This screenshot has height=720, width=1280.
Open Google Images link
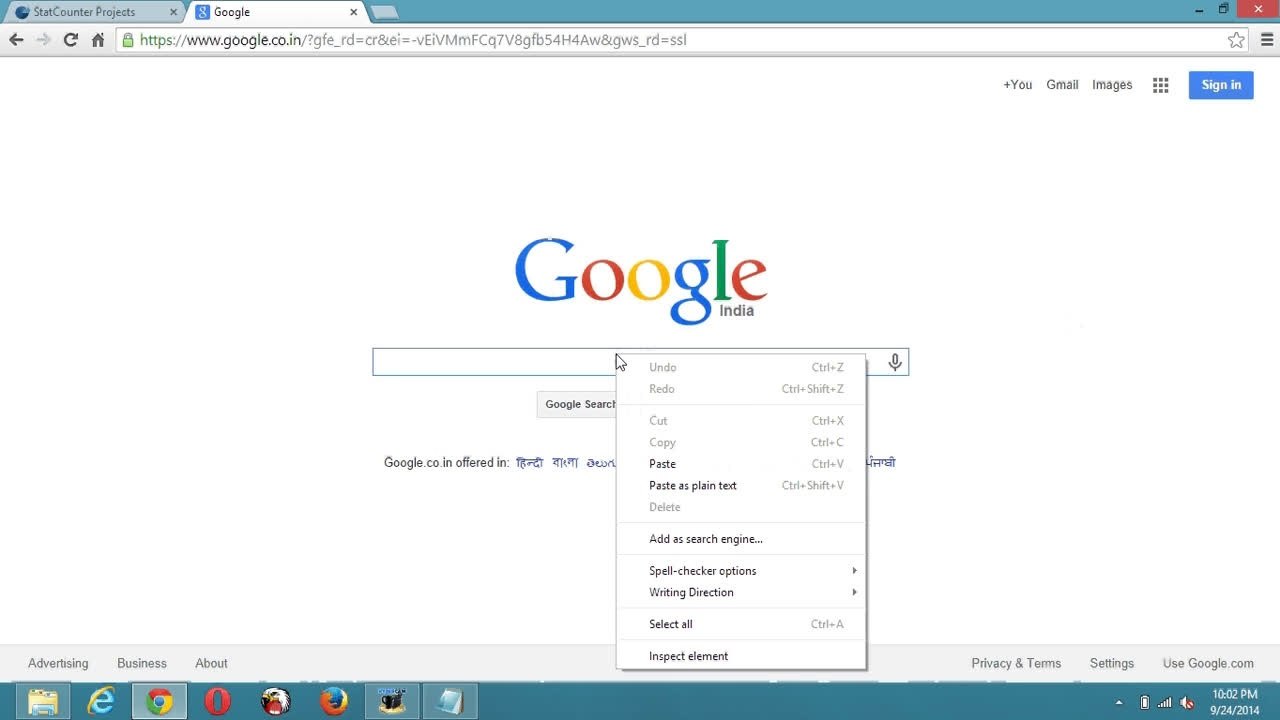(1112, 85)
